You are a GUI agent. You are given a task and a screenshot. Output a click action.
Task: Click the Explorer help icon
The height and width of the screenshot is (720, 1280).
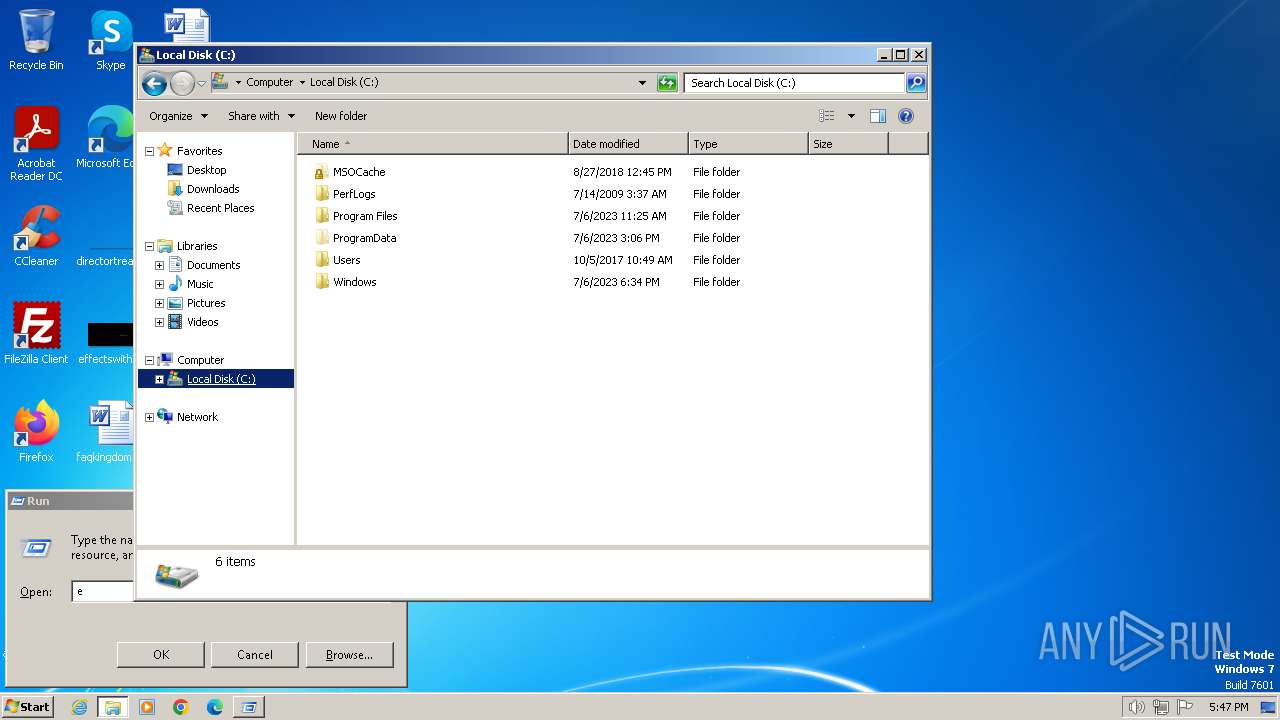click(906, 116)
